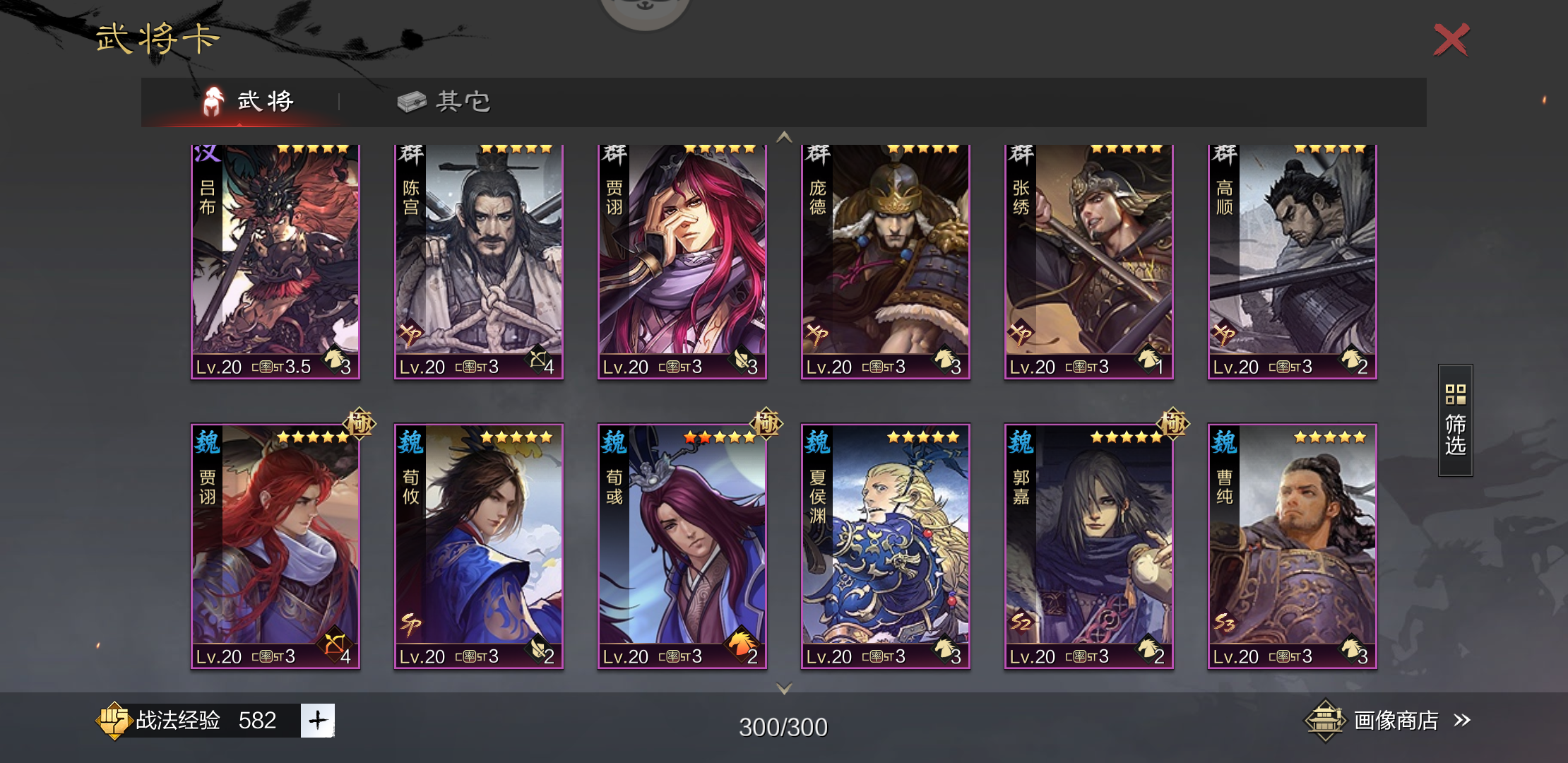Select the 张绣 general card
Viewport: 1568px width, 763px height.
coord(1089,261)
